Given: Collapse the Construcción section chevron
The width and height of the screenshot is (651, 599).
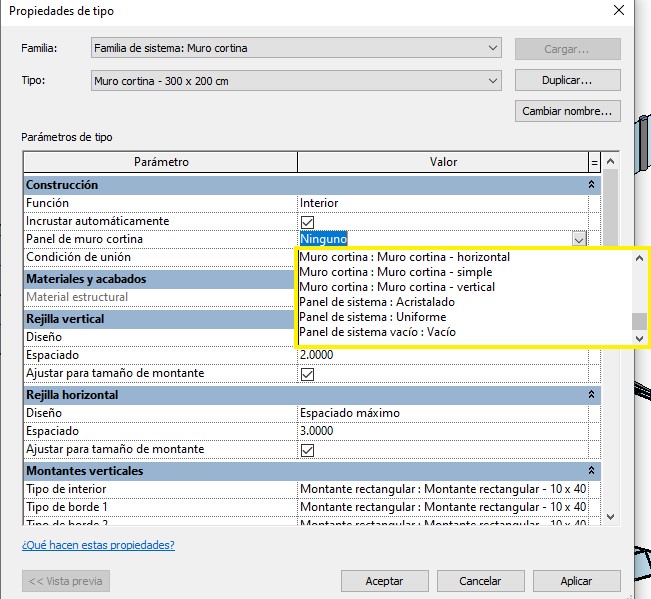Looking at the screenshot, I should (x=591, y=185).
